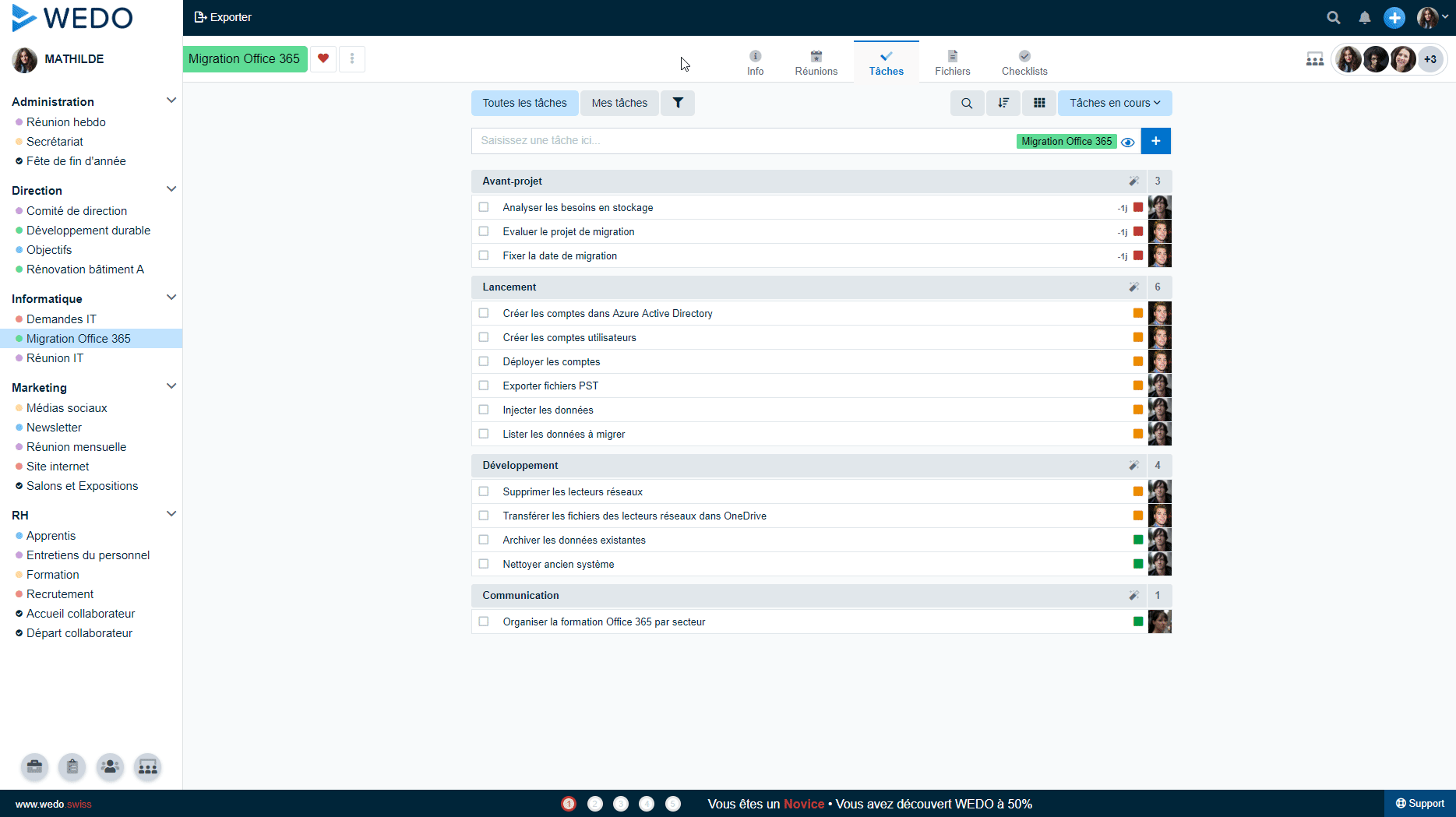
Task: Open members grid icon near avatars
Action: coord(1315,59)
